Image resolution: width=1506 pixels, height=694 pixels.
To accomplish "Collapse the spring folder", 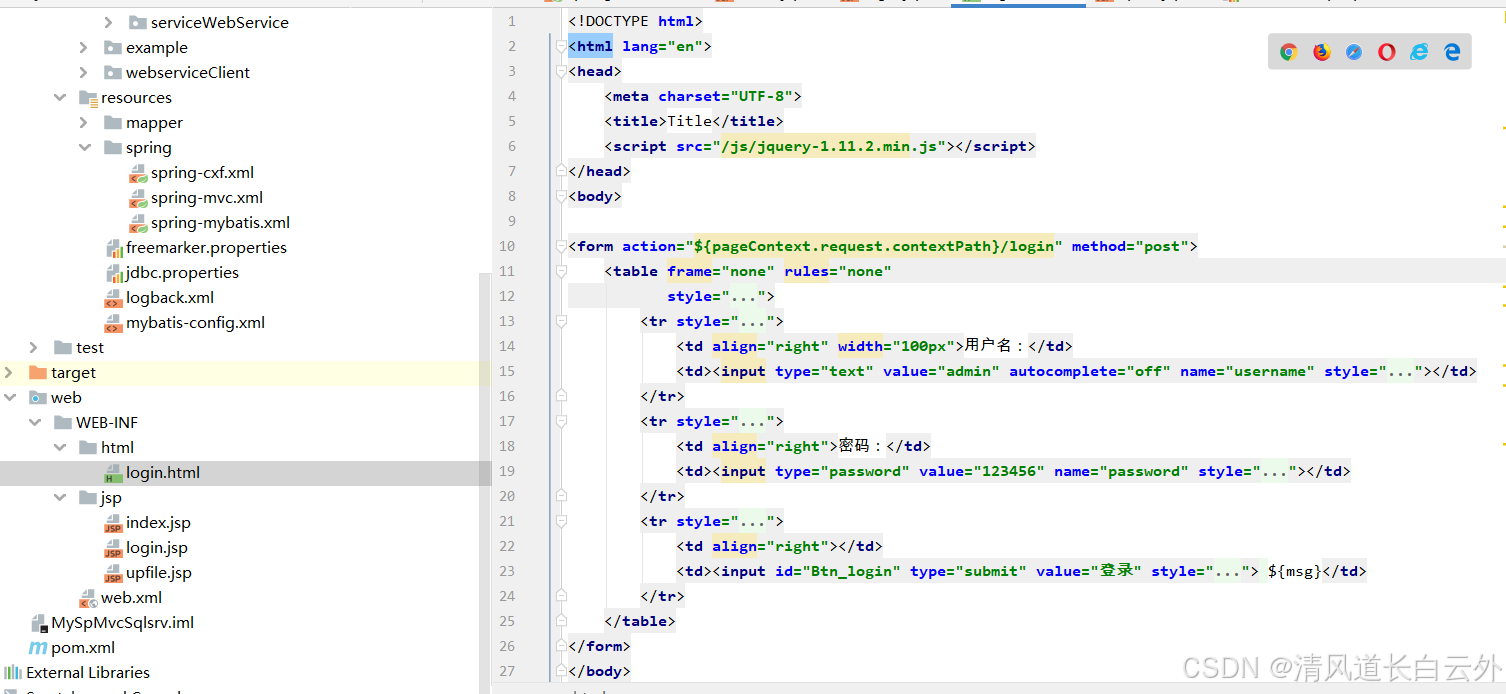I will (x=86, y=147).
